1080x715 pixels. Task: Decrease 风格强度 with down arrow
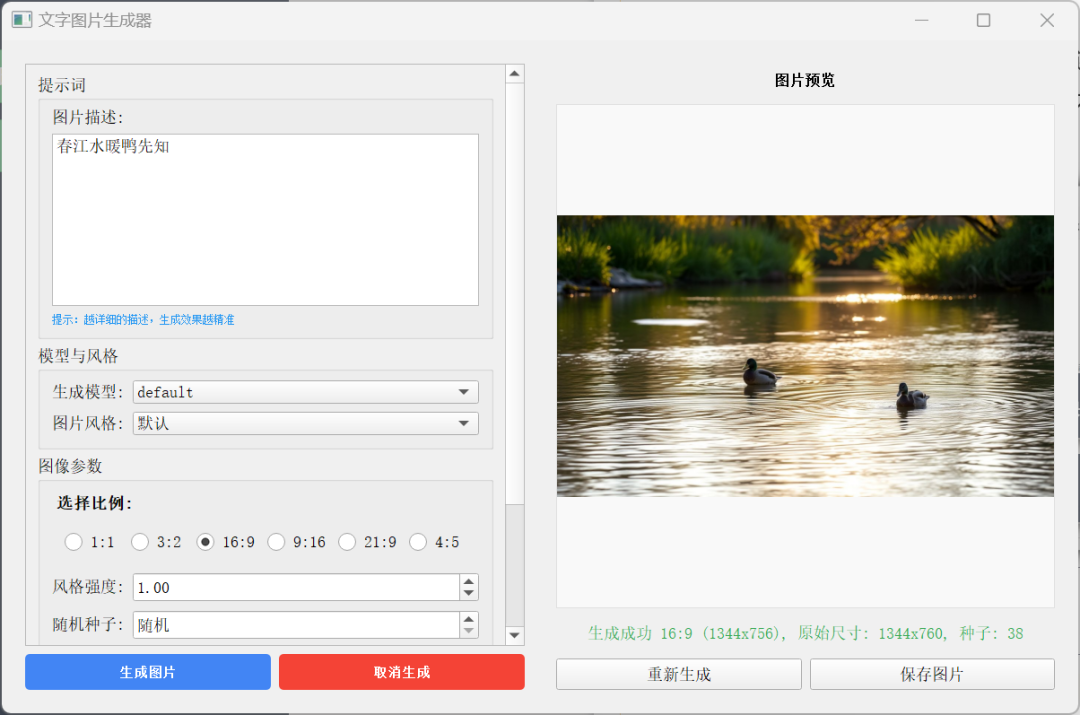pyautogui.click(x=468, y=593)
